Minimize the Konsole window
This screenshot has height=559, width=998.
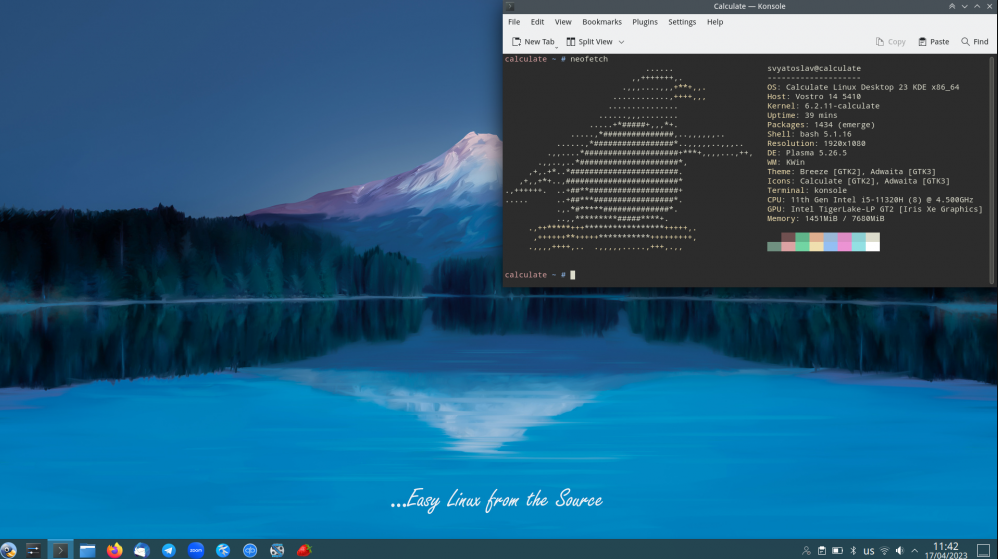(965, 6)
